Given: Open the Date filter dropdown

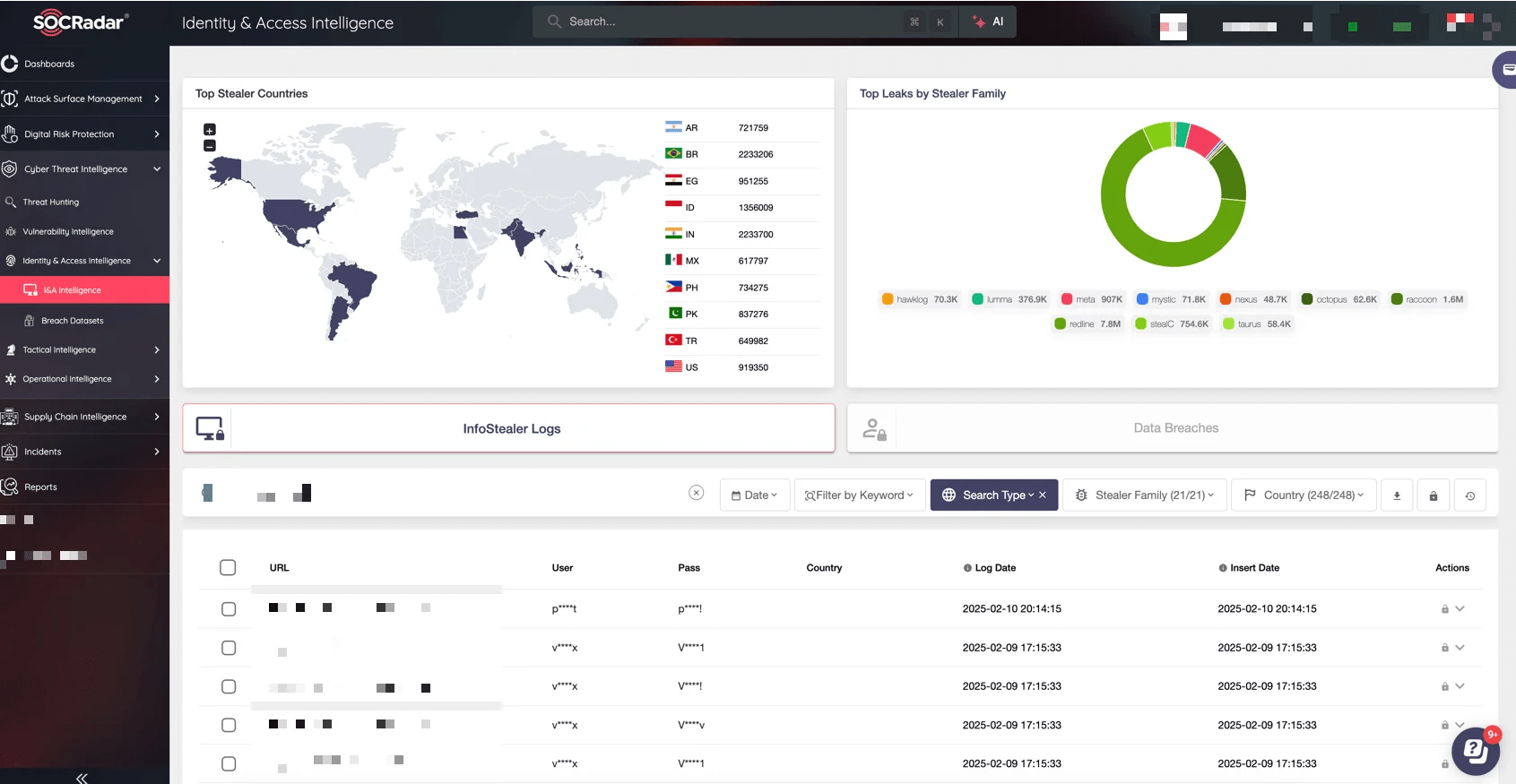Looking at the screenshot, I should 754,495.
